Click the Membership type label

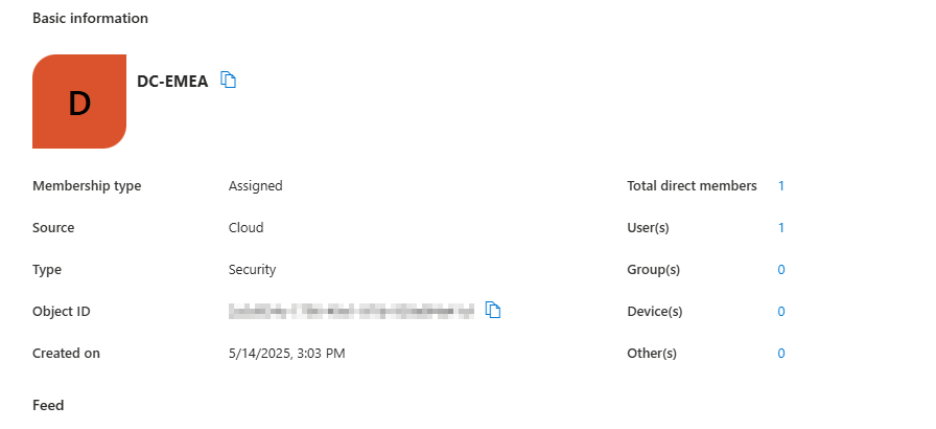tap(87, 186)
